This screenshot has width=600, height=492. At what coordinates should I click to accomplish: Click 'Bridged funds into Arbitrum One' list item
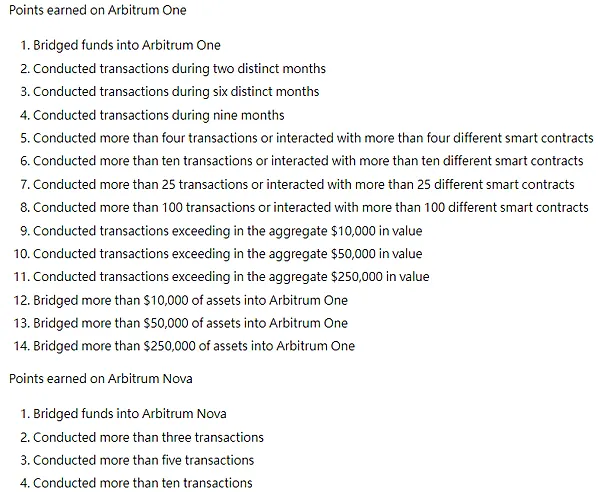click(127, 45)
